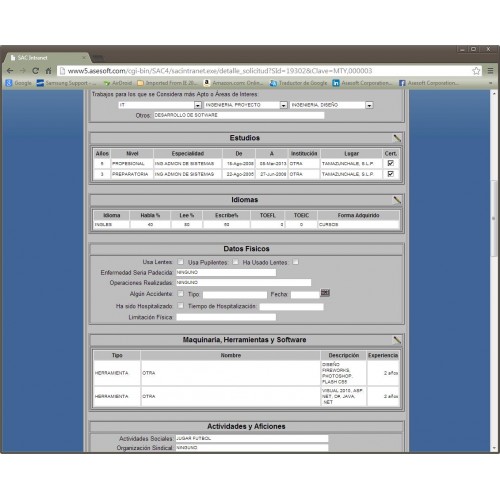Open the Chrome hamburger menu icon
The image size is (500, 500).
[490, 71]
